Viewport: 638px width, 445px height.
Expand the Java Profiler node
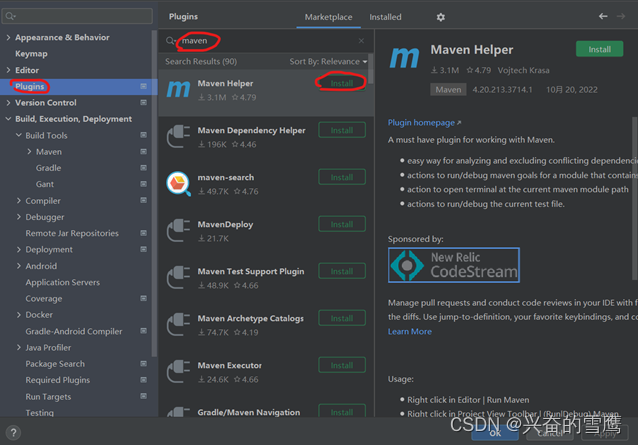19,347
